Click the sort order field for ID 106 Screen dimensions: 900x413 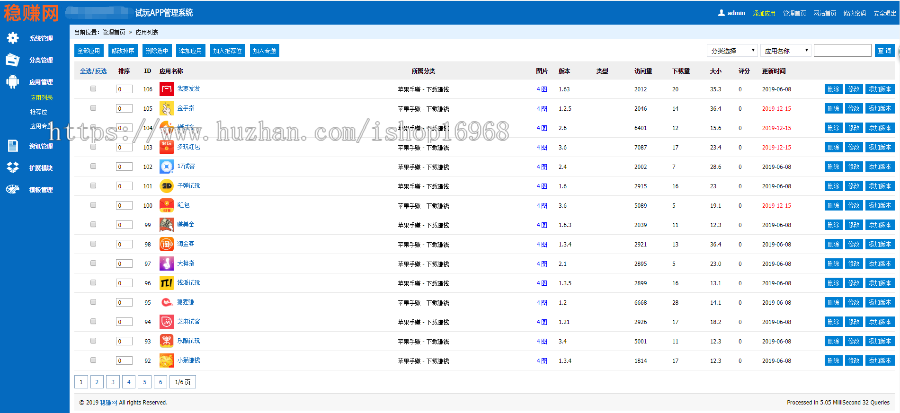pyautogui.click(x=124, y=89)
